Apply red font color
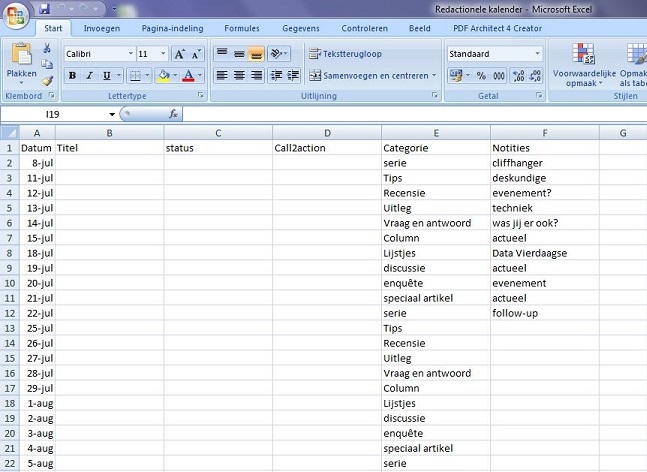Viewport: 647px width, 472px height. coord(188,76)
